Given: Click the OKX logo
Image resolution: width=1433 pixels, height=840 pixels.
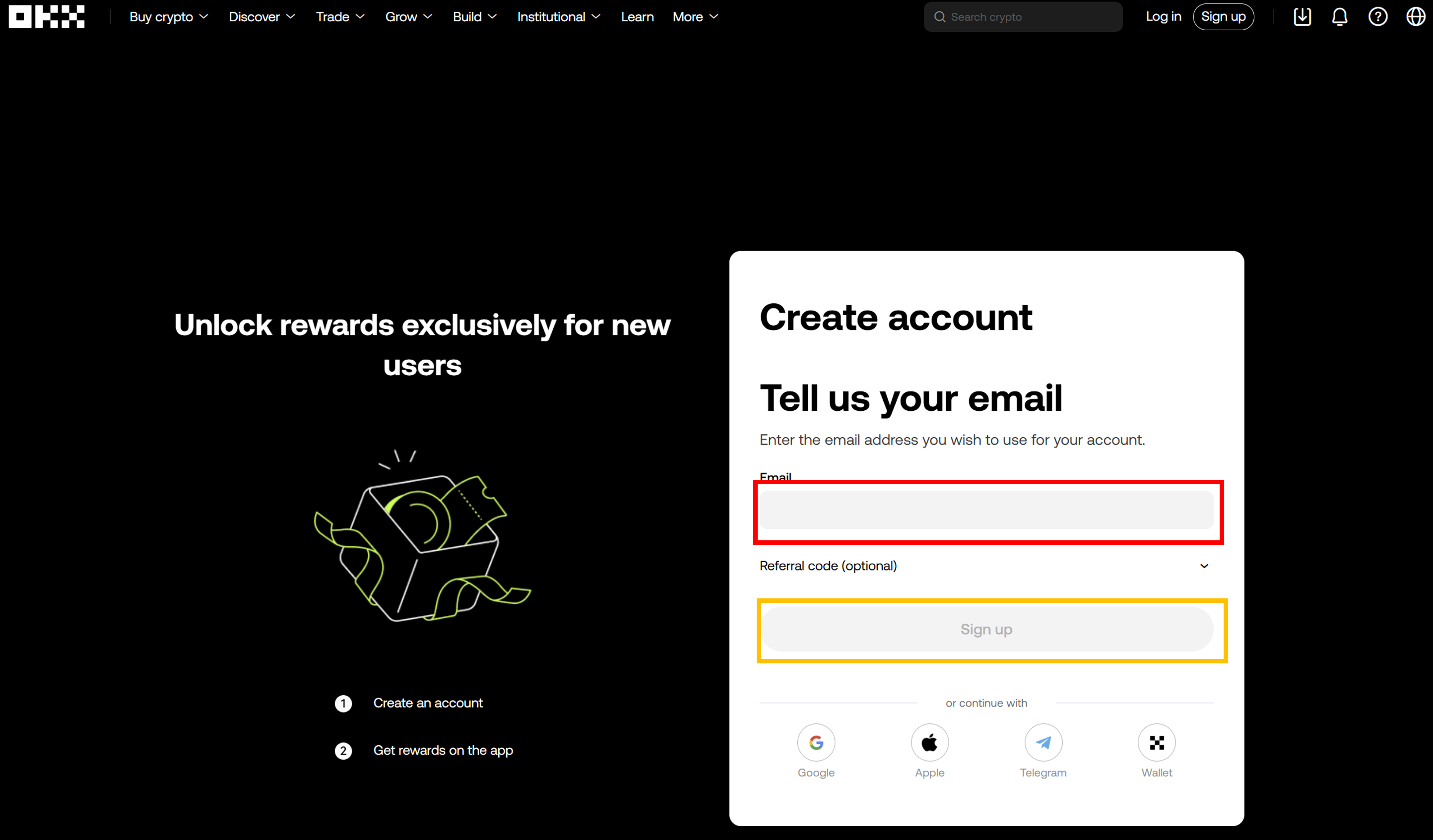Looking at the screenshot, I should (x=47, y=16).
